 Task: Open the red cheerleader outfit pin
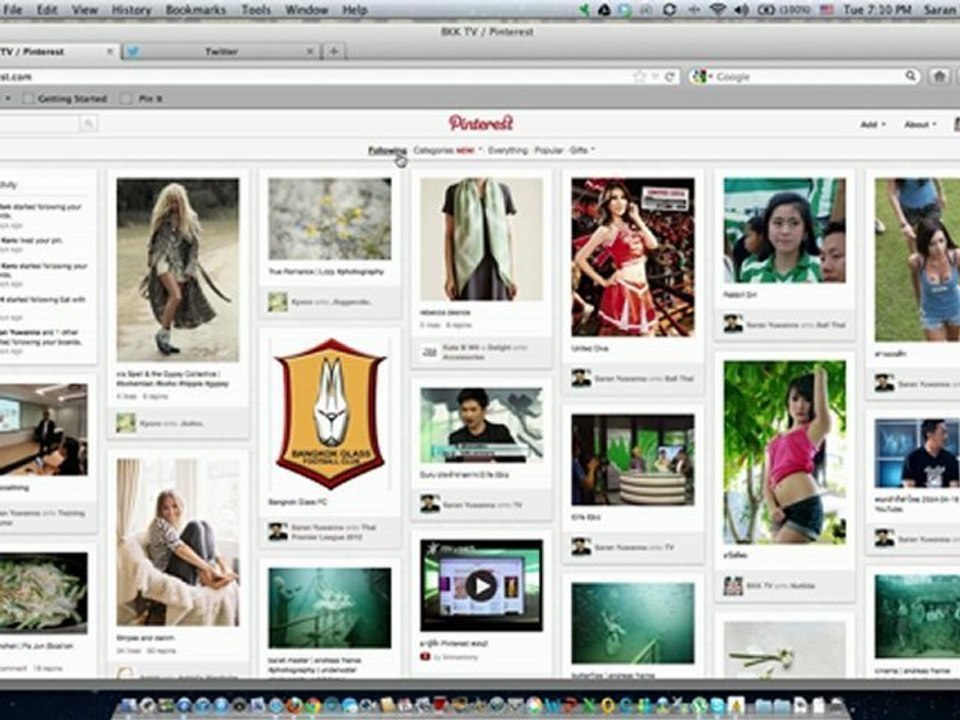633,257
